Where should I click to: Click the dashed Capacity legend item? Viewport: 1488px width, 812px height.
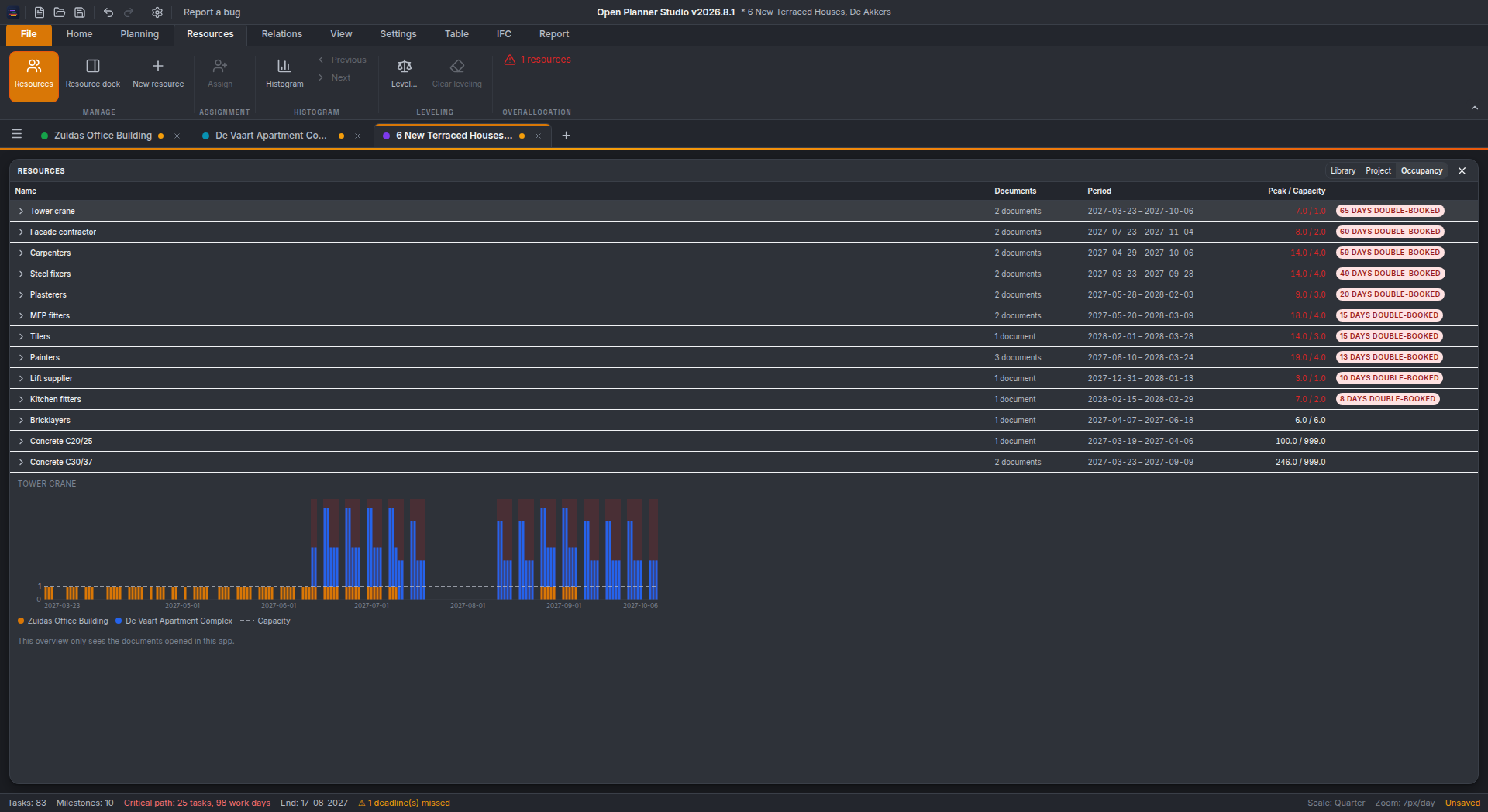pyautogui.click(x=265, y=621)
